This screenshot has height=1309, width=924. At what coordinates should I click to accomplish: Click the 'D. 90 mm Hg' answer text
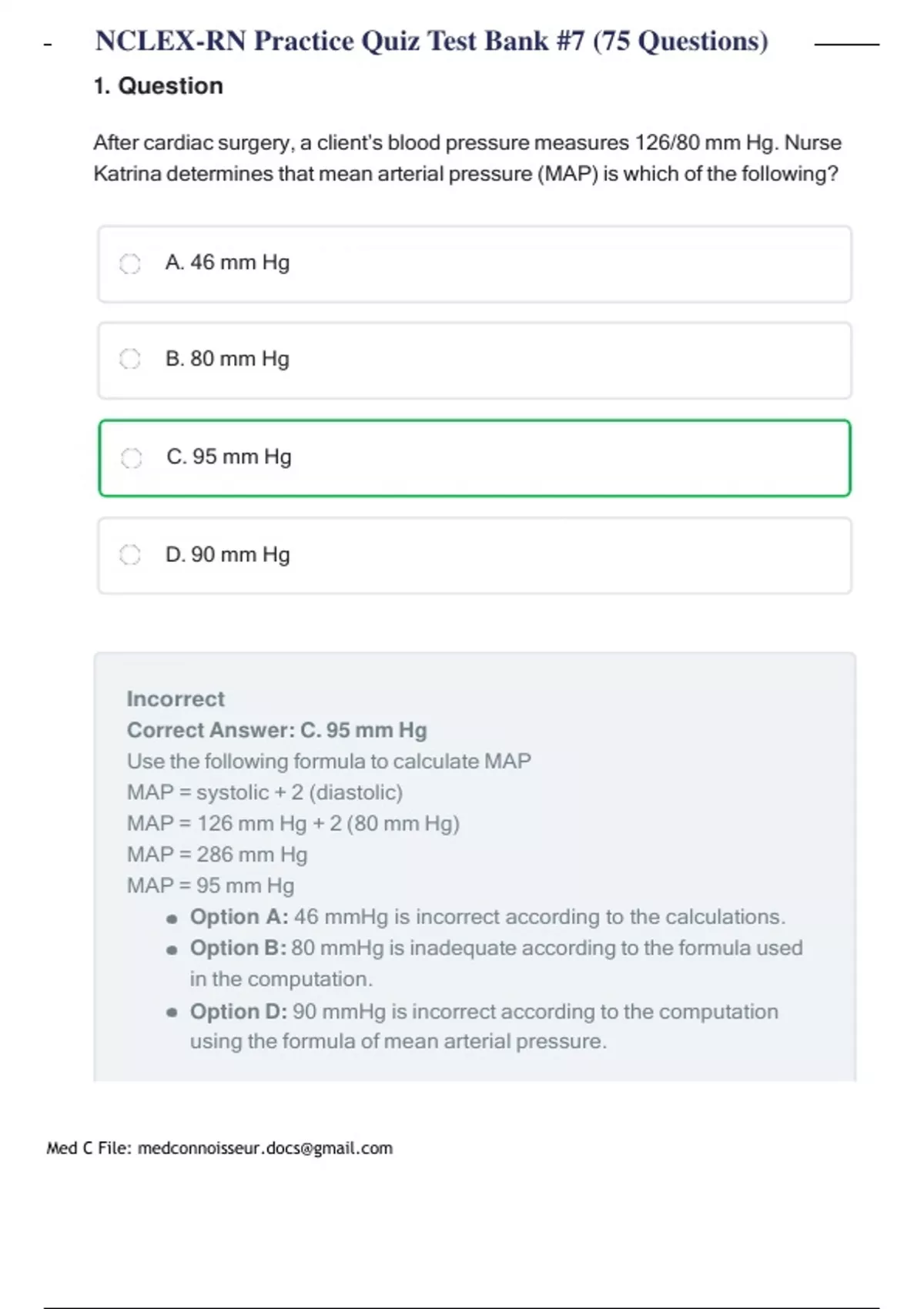point(227,554)
